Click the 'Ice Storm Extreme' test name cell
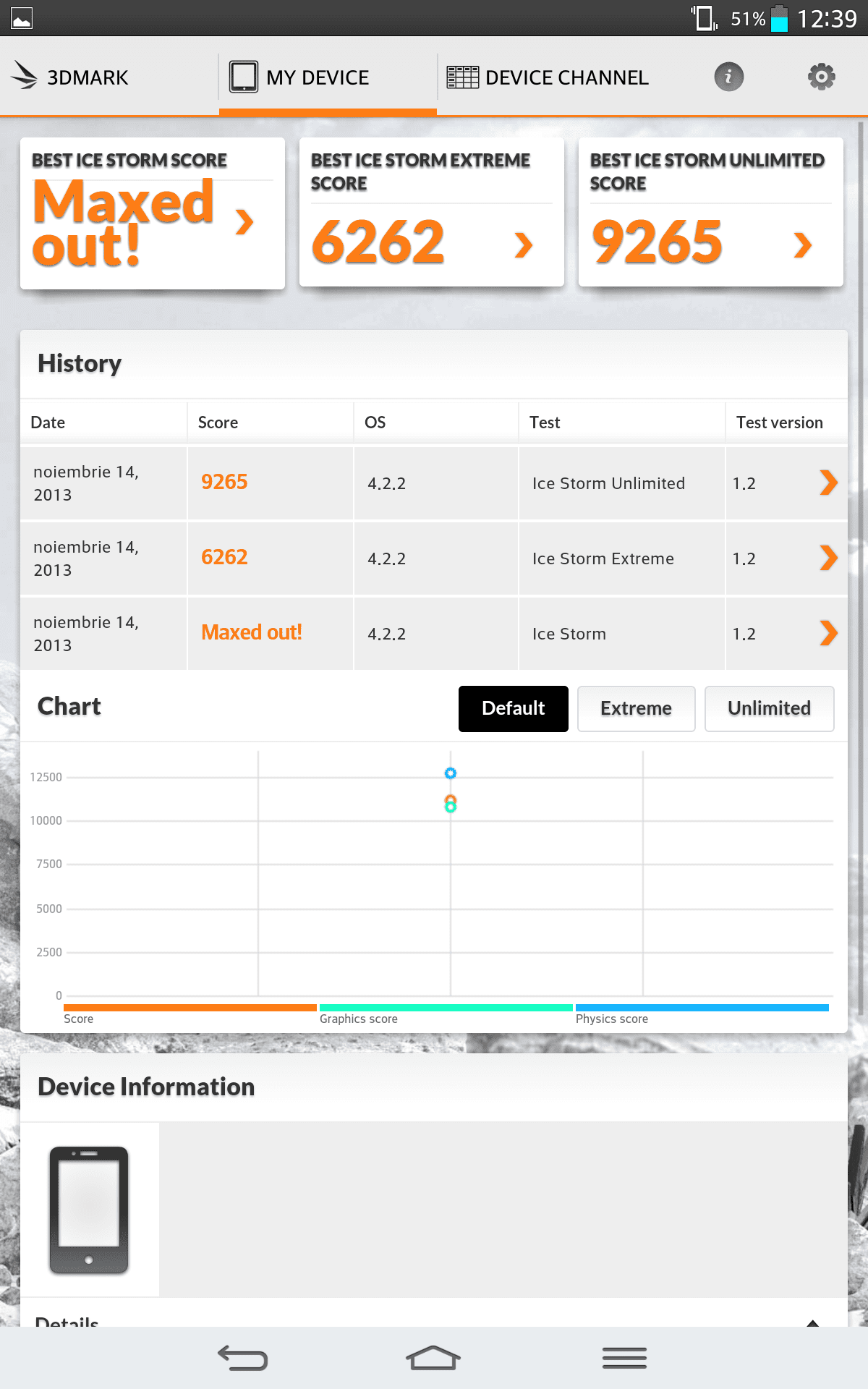The image size is (868, 1389). coord(603,558)
